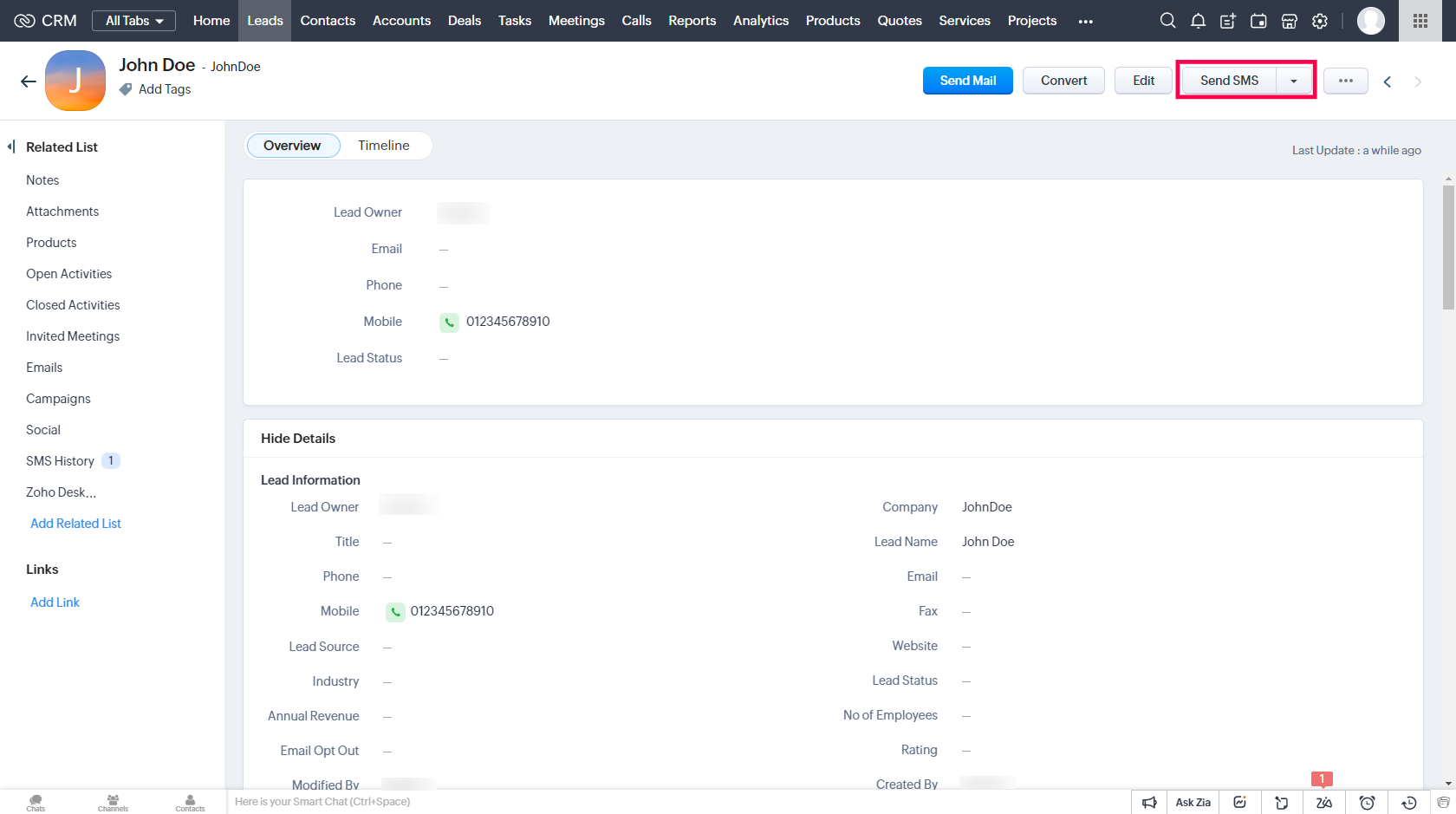This screenshot has height=814, width=1456.
Task: Open notifications bell icon
Action: pos(1198,21)
